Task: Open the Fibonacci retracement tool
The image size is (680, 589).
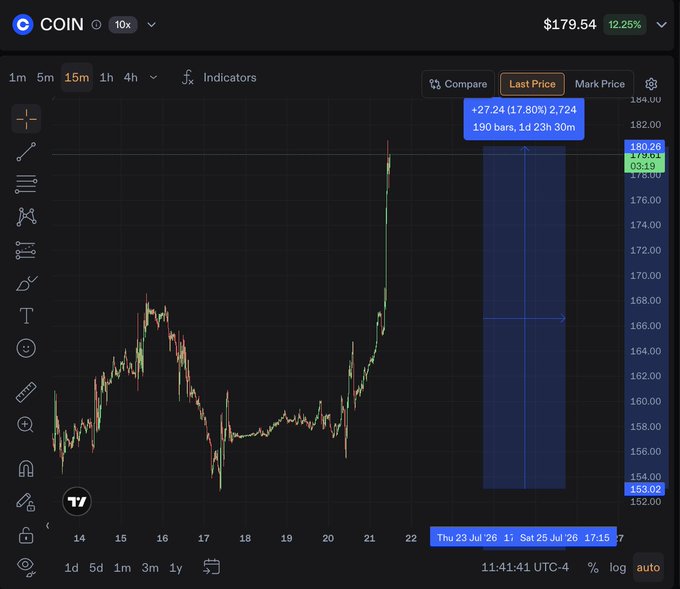Action: coord(26,184)
